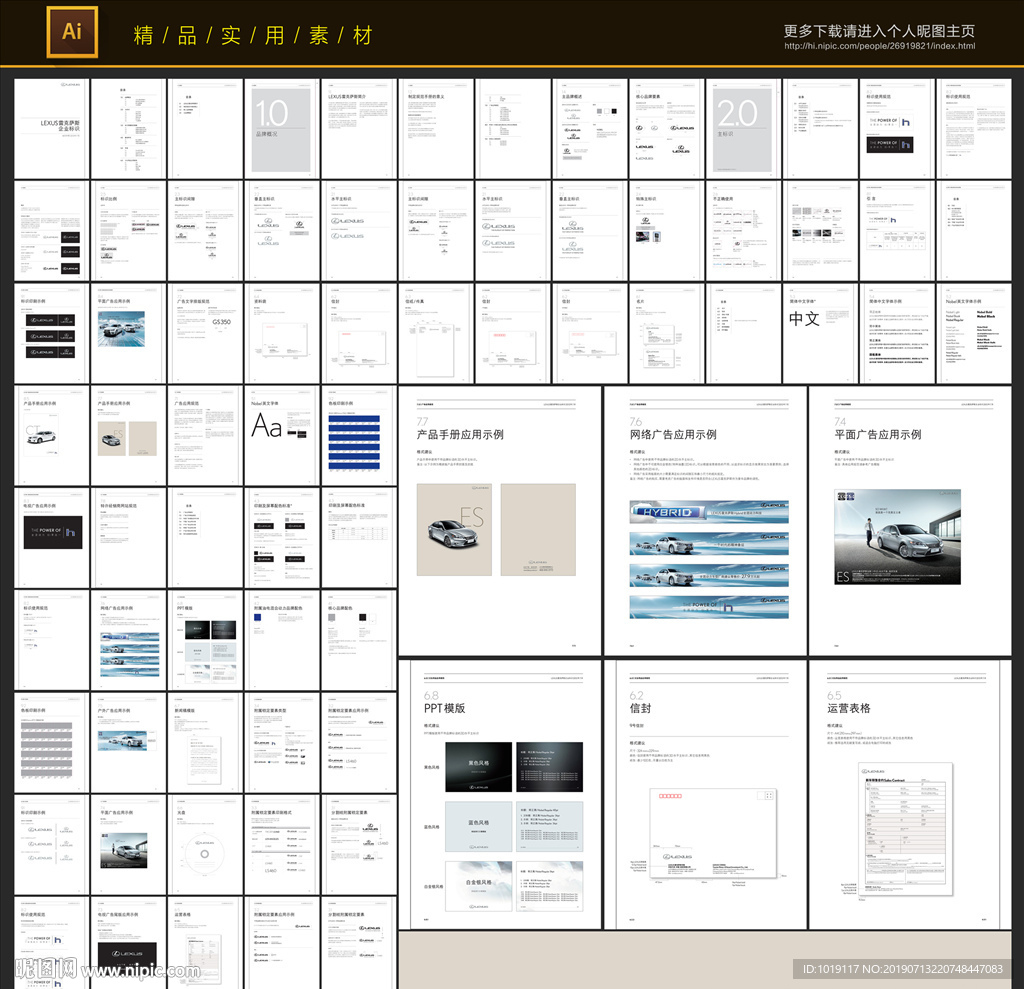Click the envelope illustration with red postcode boxes

pos(712,833)
